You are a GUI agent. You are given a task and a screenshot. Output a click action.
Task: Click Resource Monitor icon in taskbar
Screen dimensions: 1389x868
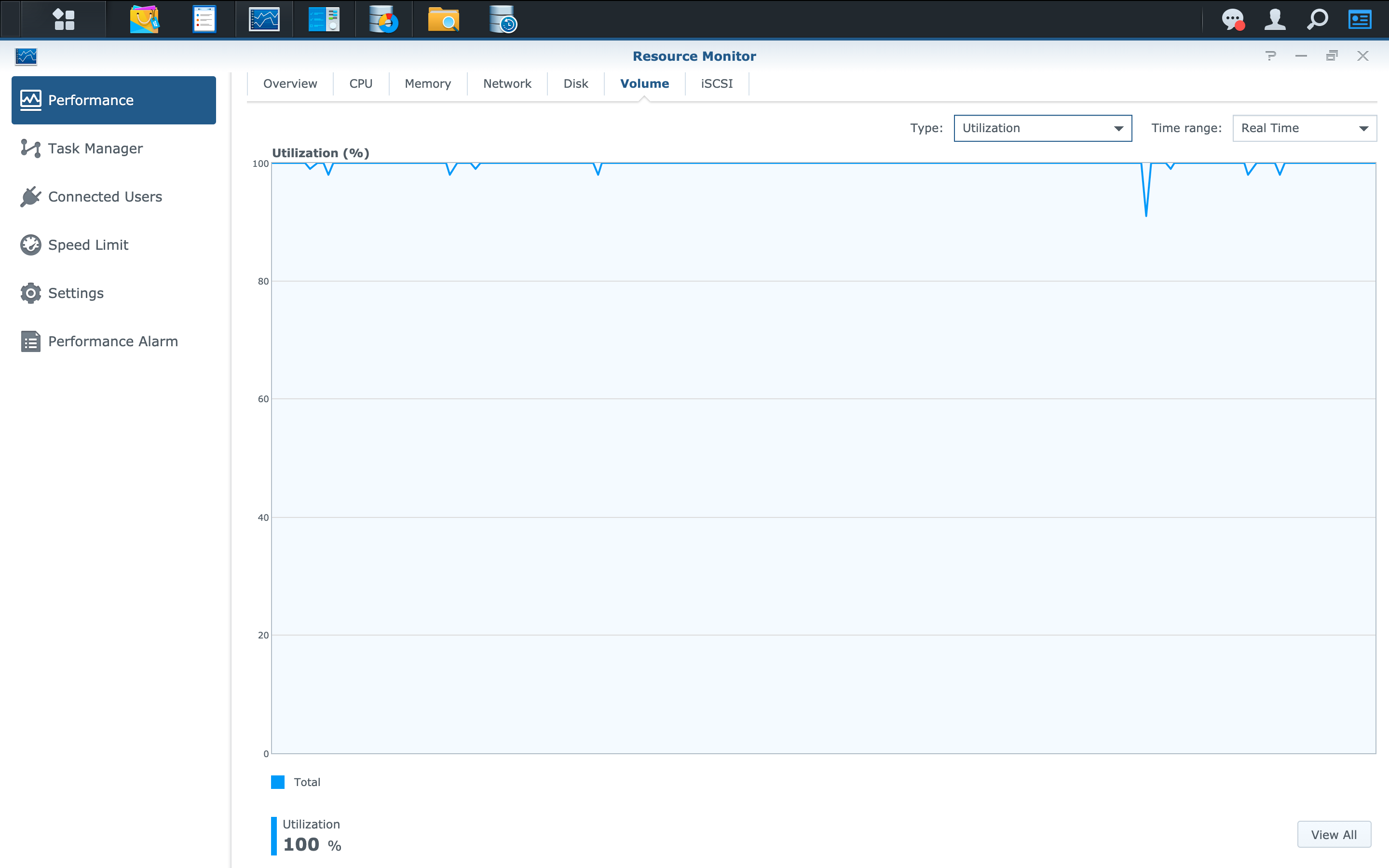tap(264, 19)
